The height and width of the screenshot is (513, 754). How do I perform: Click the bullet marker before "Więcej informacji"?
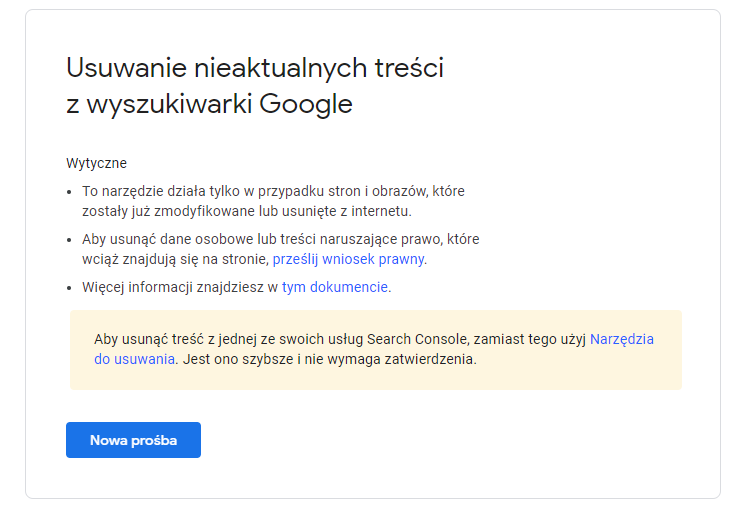click(69, 288)
